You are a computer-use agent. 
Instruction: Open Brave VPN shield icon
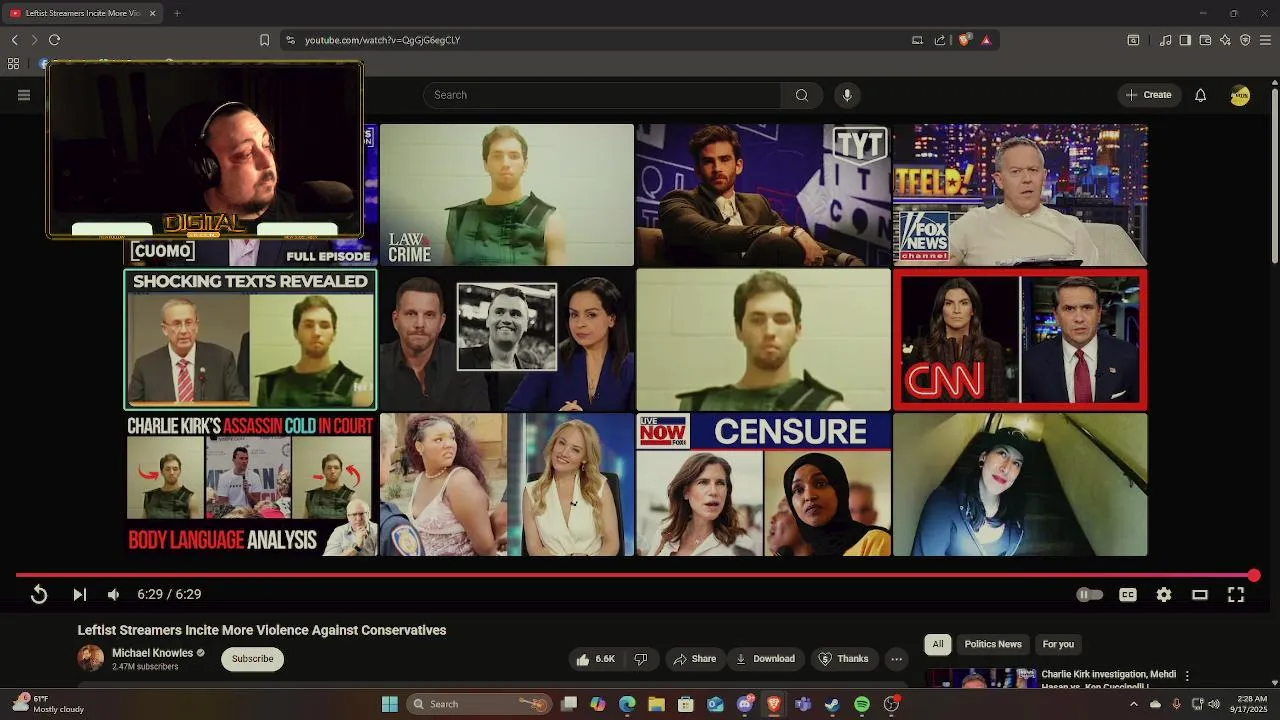(x=1245, y=40)
